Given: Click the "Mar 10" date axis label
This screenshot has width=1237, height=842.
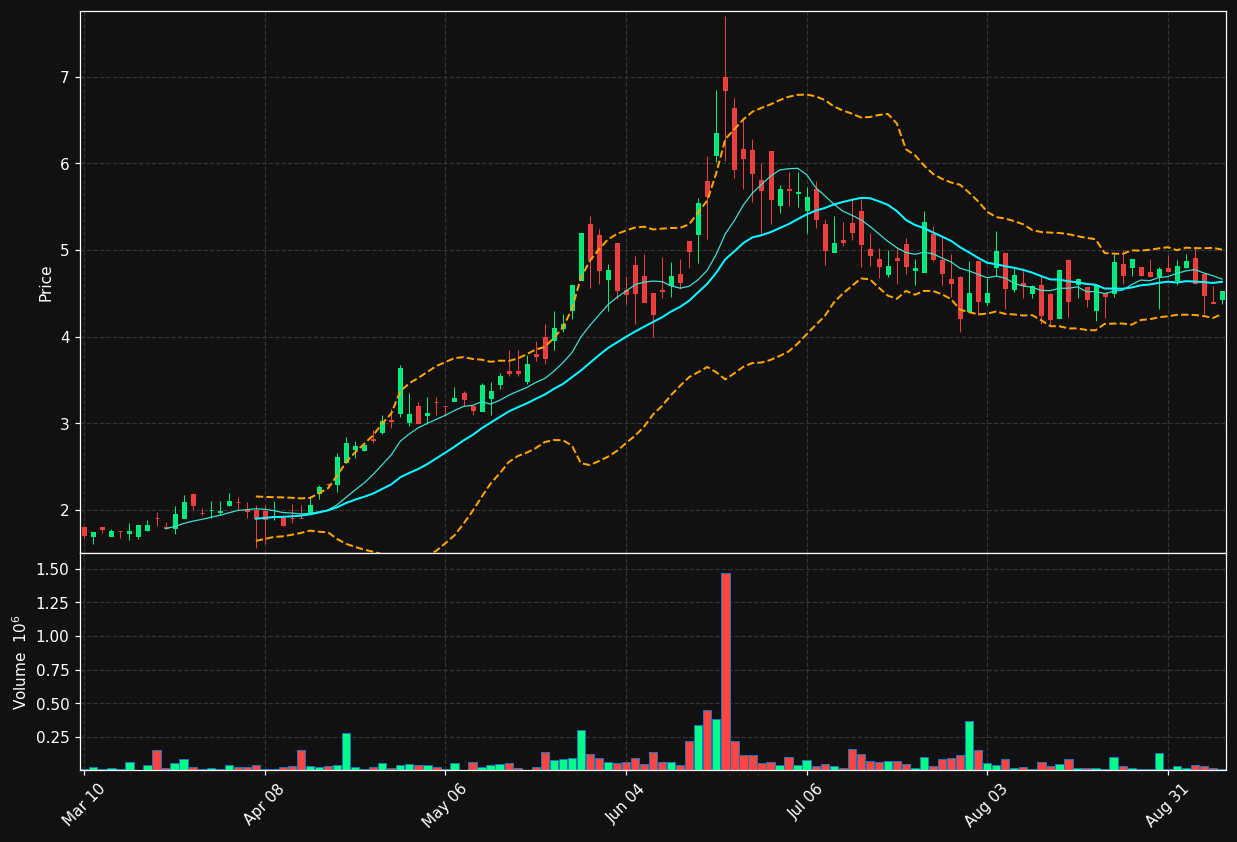Looking at the screenshot, I should pos(84,805).
